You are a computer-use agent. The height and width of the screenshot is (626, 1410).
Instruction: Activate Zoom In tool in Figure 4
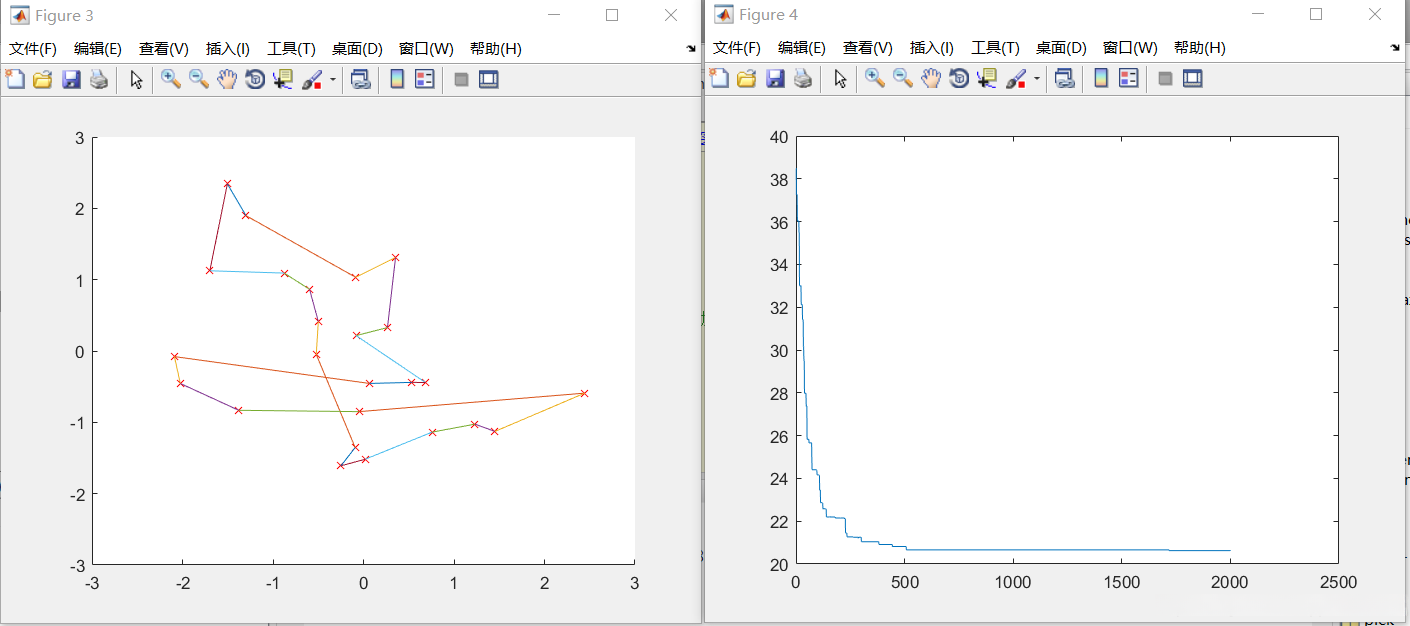[874, 78]
